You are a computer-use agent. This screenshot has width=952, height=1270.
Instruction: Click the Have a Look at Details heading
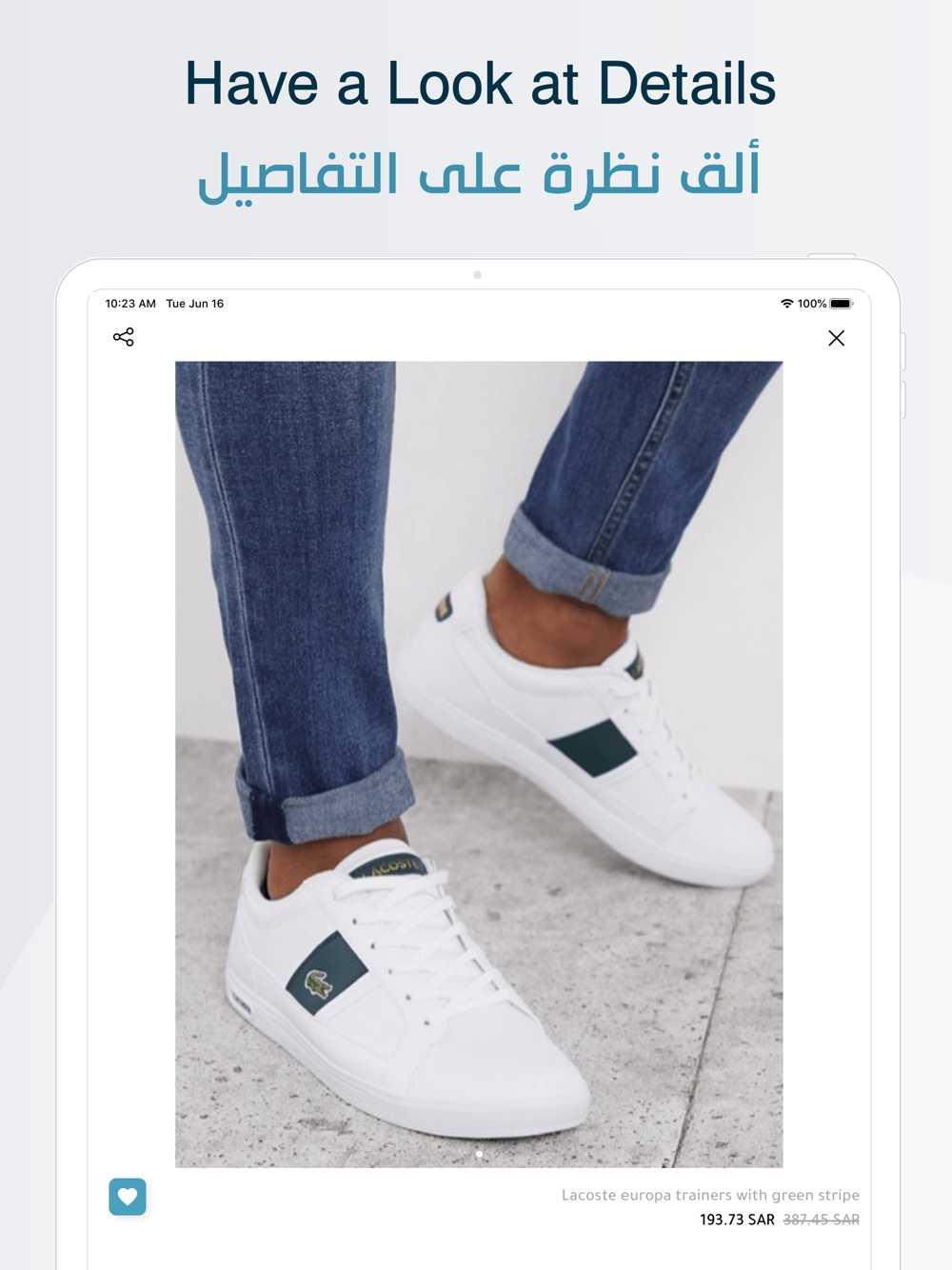pos(480,83)
